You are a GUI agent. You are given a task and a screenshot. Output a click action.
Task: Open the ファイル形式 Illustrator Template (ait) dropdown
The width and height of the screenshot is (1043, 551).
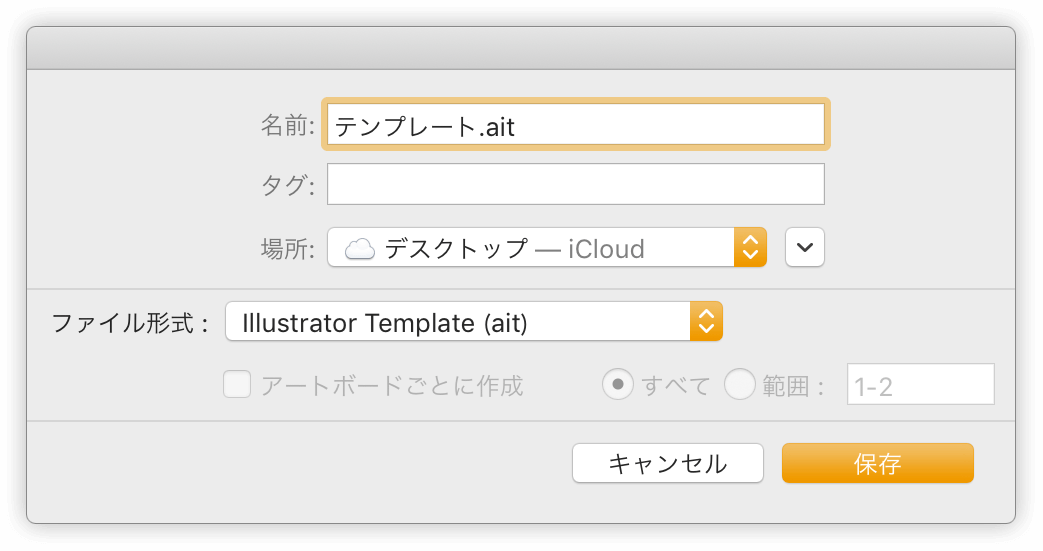pos(474,321)
